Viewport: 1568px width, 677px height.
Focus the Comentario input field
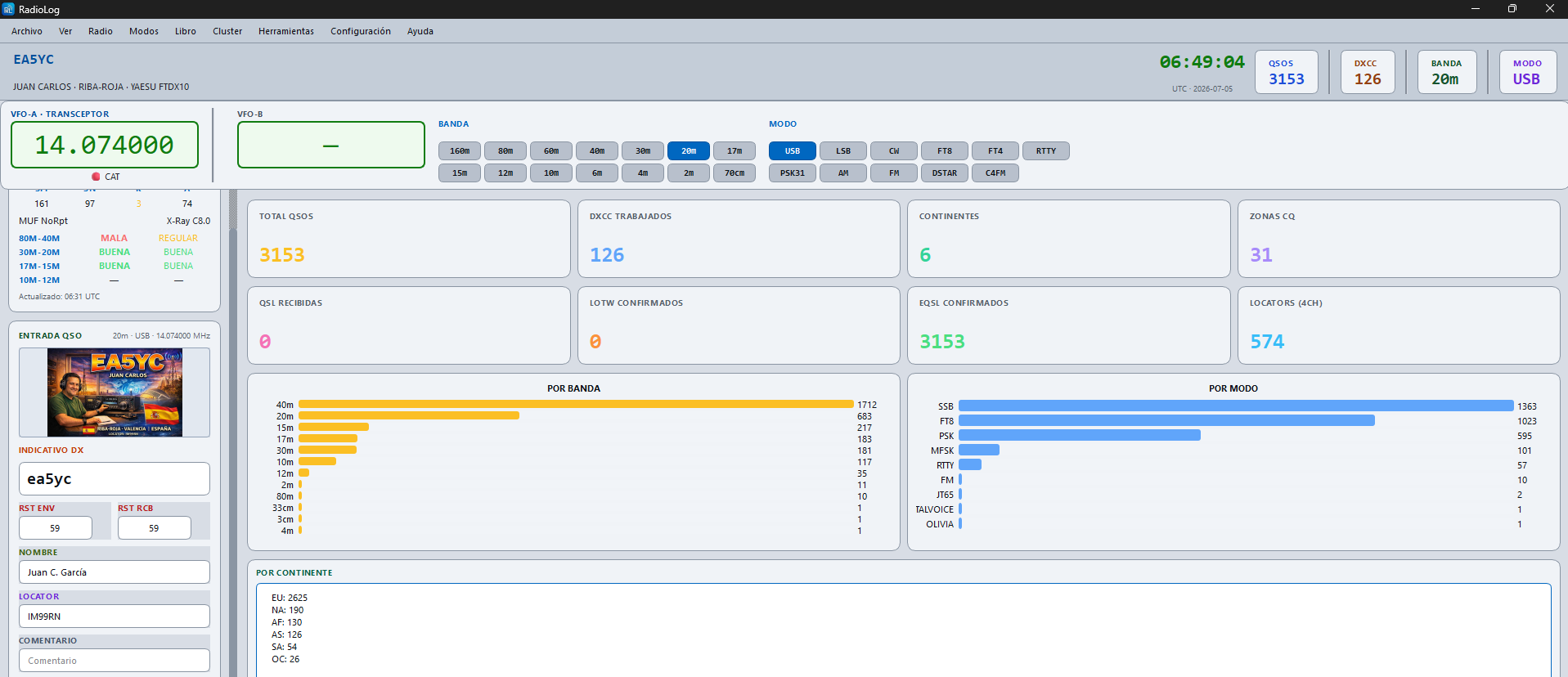click(x=115, y=661)
